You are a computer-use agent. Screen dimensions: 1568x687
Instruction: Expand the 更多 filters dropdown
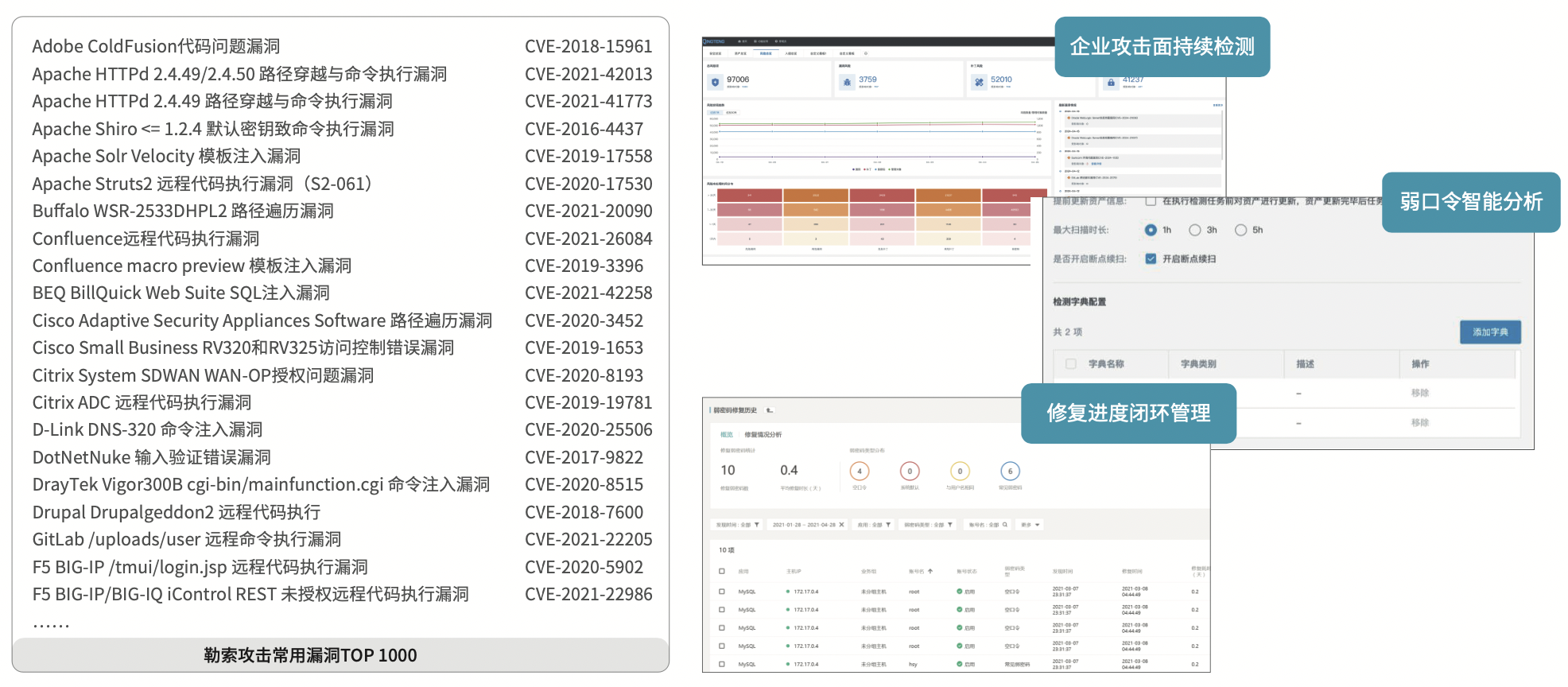click(1029, 525)
